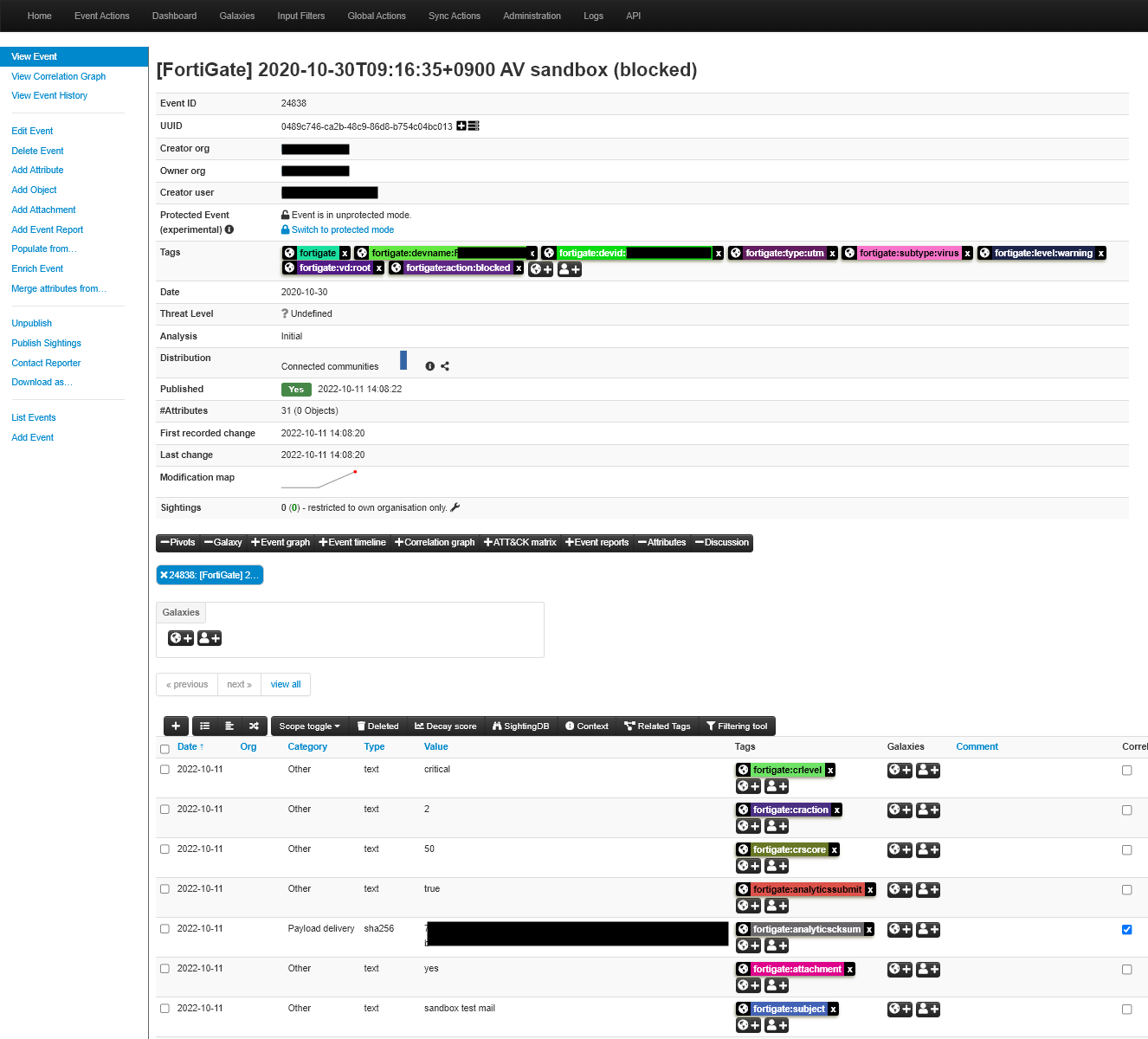Click the Decay score button

[446, 726]
